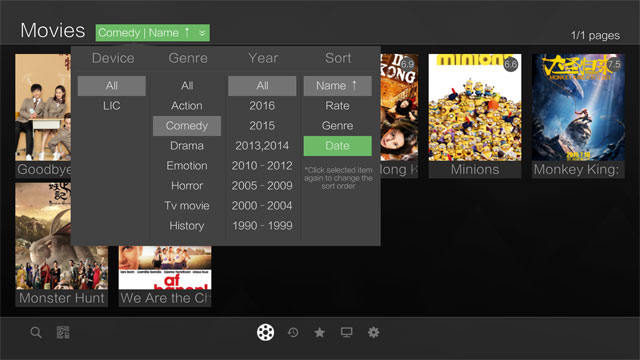Filter by years 2005 - 2009

pos(262,186)
